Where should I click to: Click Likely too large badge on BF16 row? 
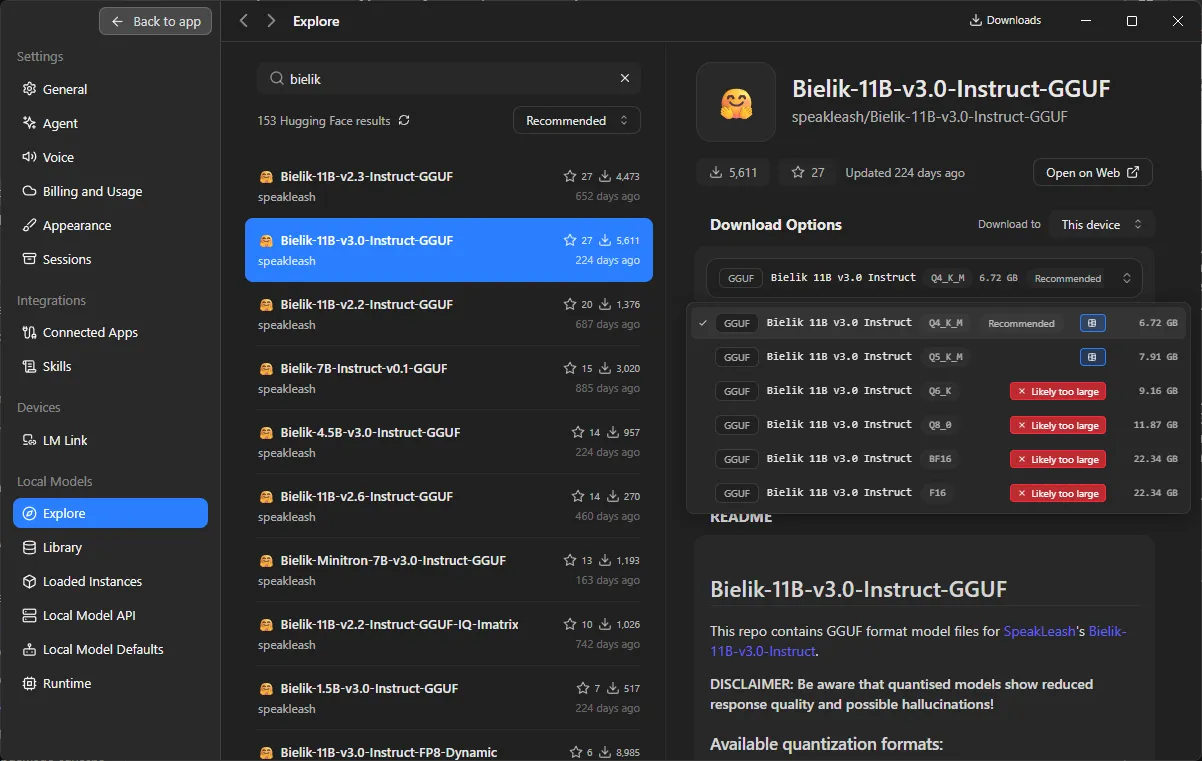pos(1058,460)
